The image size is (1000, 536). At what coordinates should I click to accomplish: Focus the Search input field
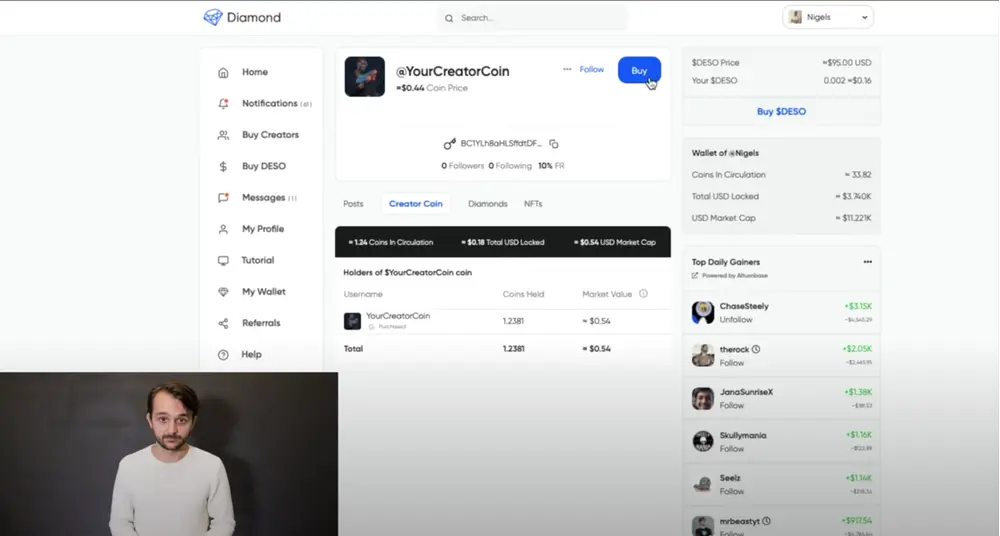[x=533, y=18]
